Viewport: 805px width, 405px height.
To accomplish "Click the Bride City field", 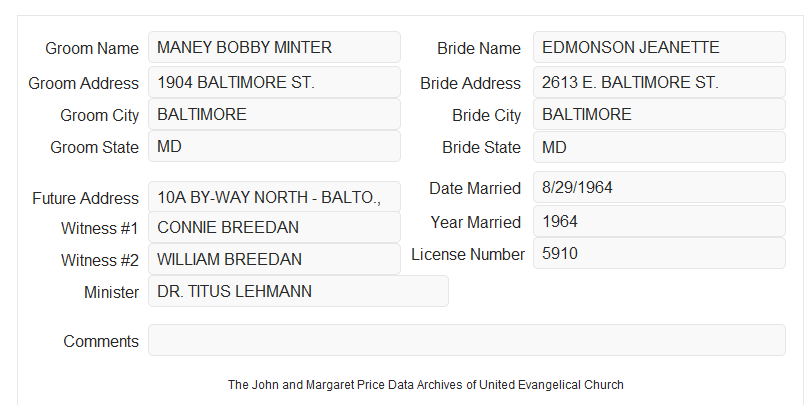I will click(659, 114).
